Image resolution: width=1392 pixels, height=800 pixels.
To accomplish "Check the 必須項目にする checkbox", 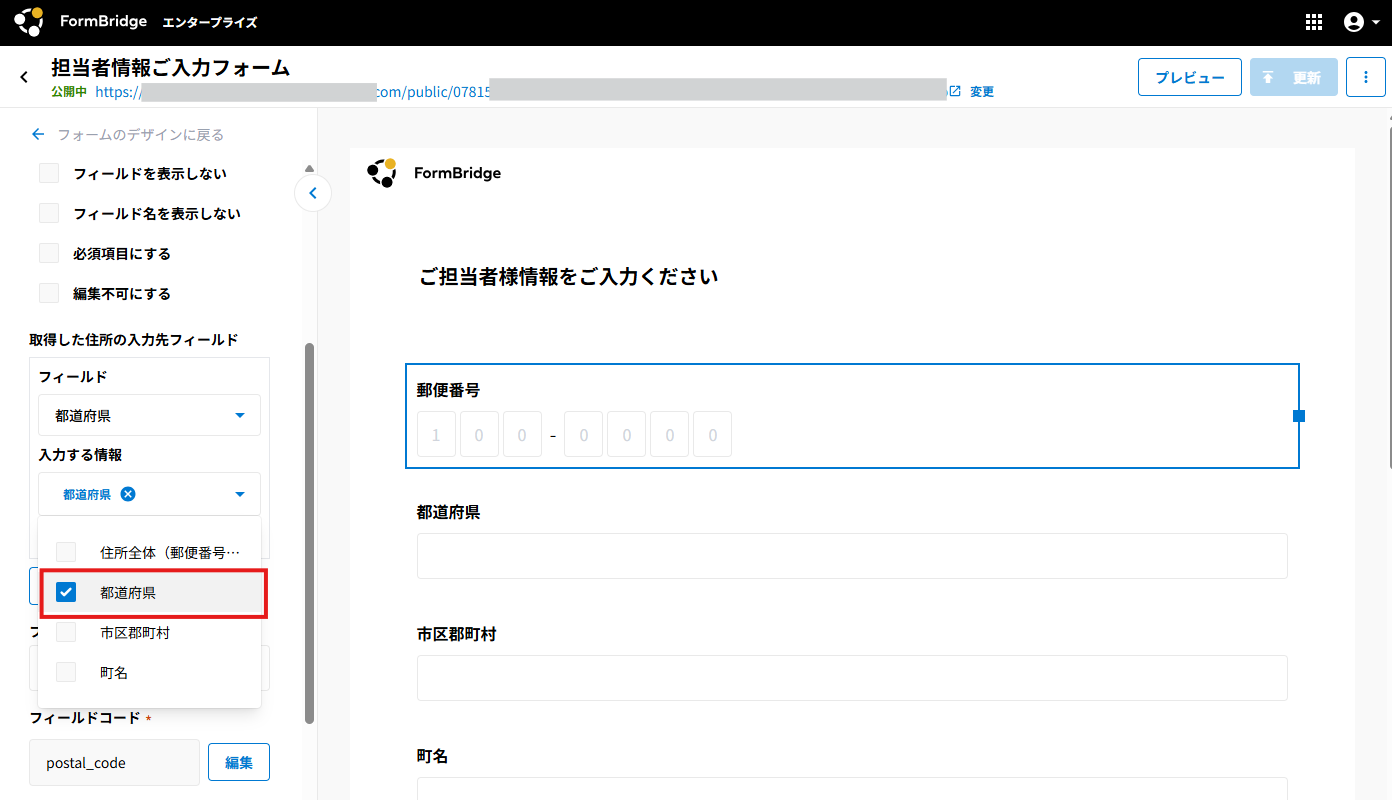I will pyautogui.click(x=49, y=253).
